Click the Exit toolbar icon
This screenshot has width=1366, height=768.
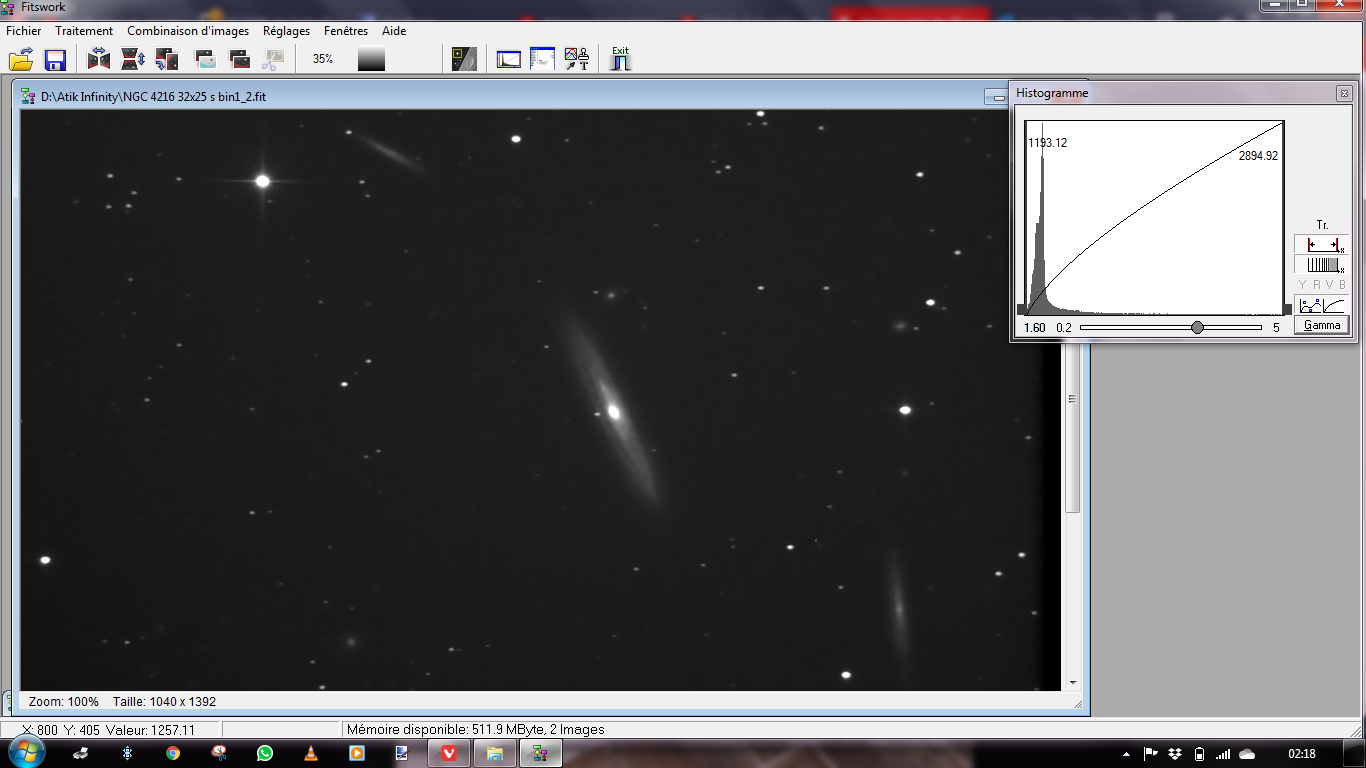621,59
